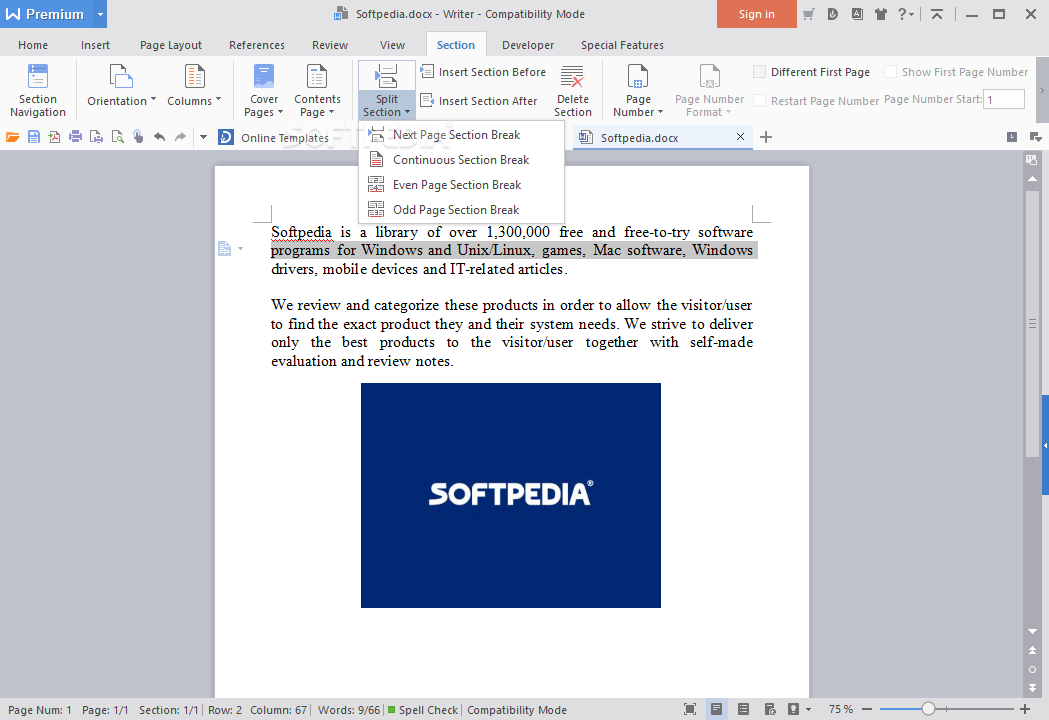
Task: Open Print Preview magnifier icon
Action: (118, 137)
